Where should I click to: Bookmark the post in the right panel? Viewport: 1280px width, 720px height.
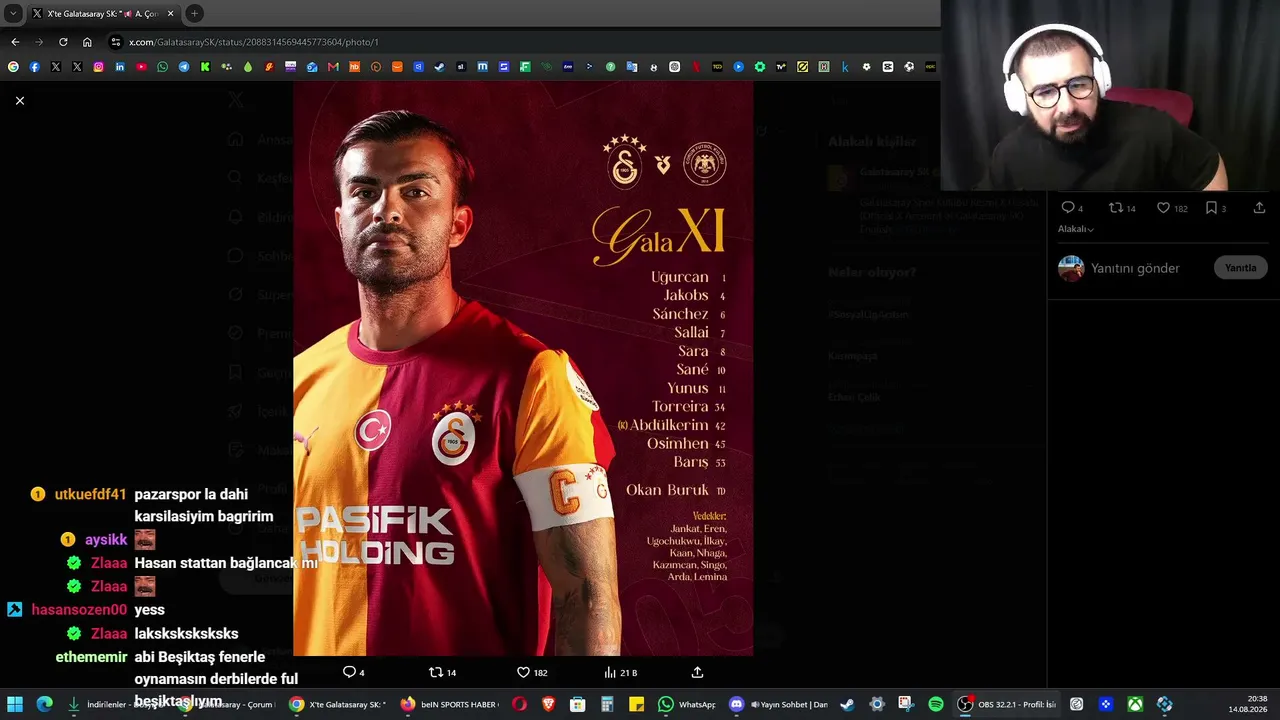click(1215, 208)
